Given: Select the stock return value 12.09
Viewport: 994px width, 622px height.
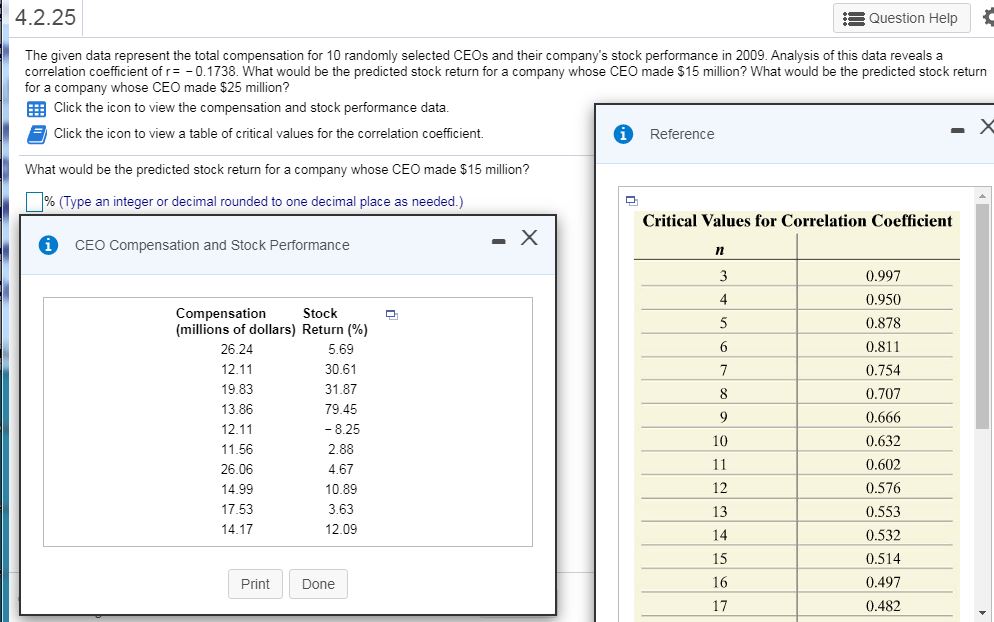Looking at the screenshot, I should (341, 529).
